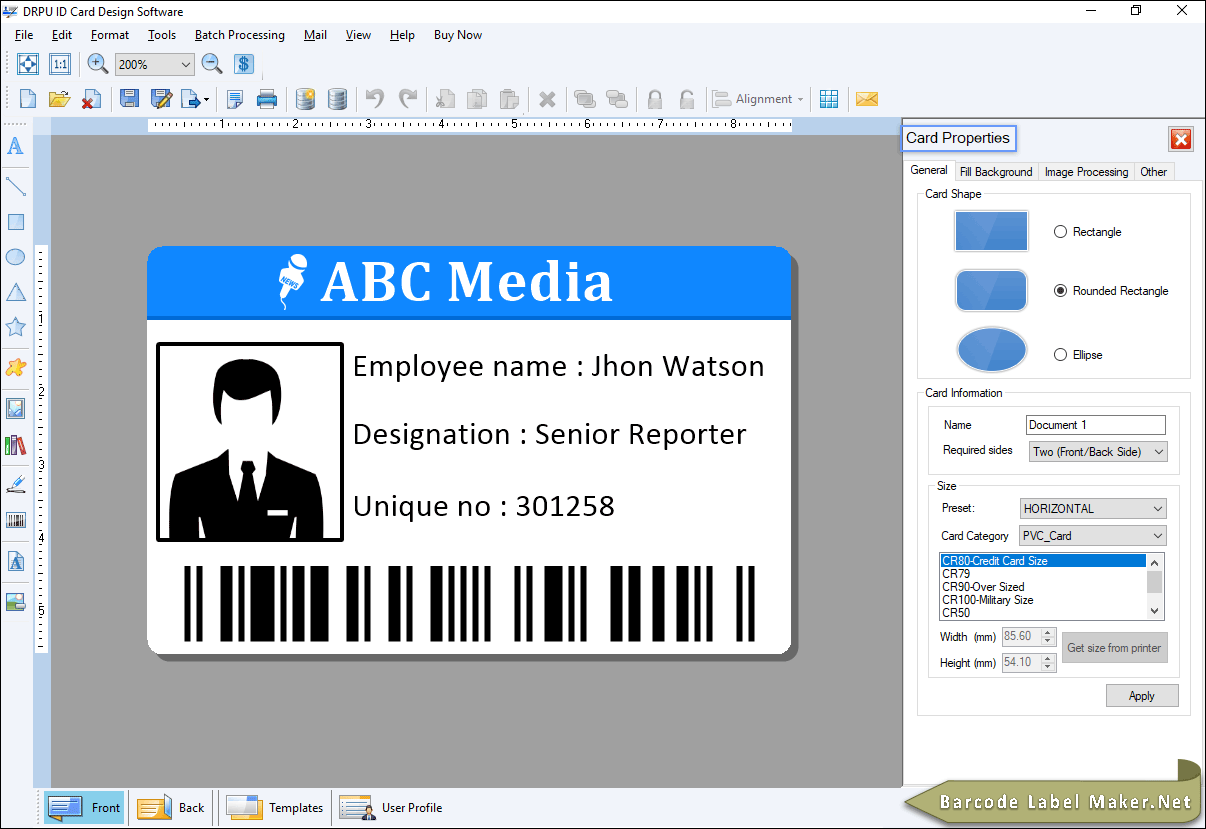This screenshot has width=1206, height=829.
Task: Show the grid icon
Action: (829, 99)
